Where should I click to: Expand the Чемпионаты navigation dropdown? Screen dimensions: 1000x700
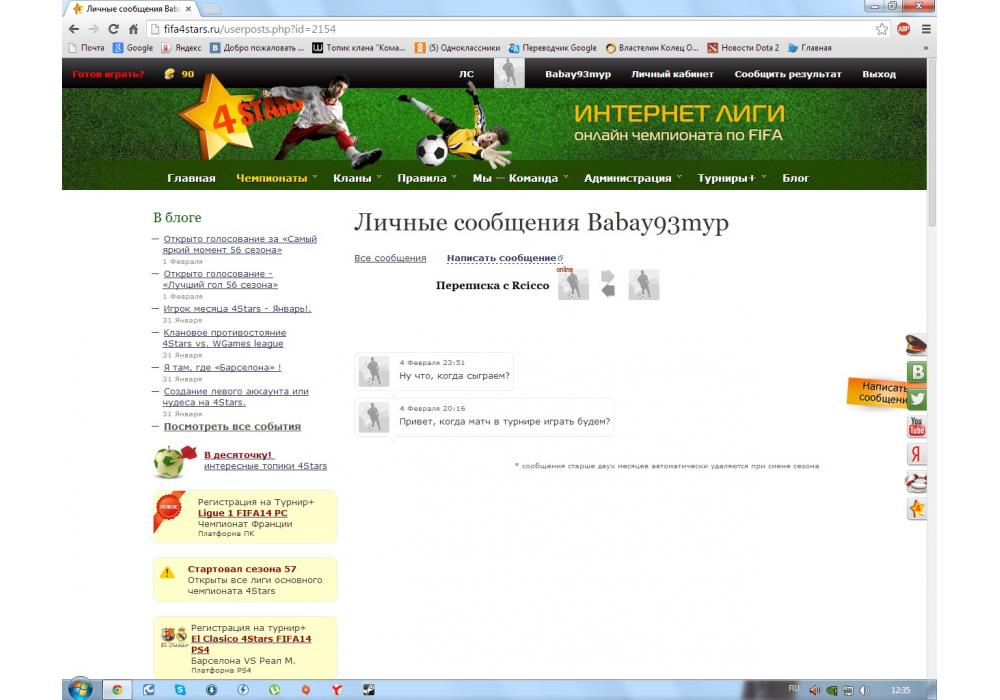276,178
